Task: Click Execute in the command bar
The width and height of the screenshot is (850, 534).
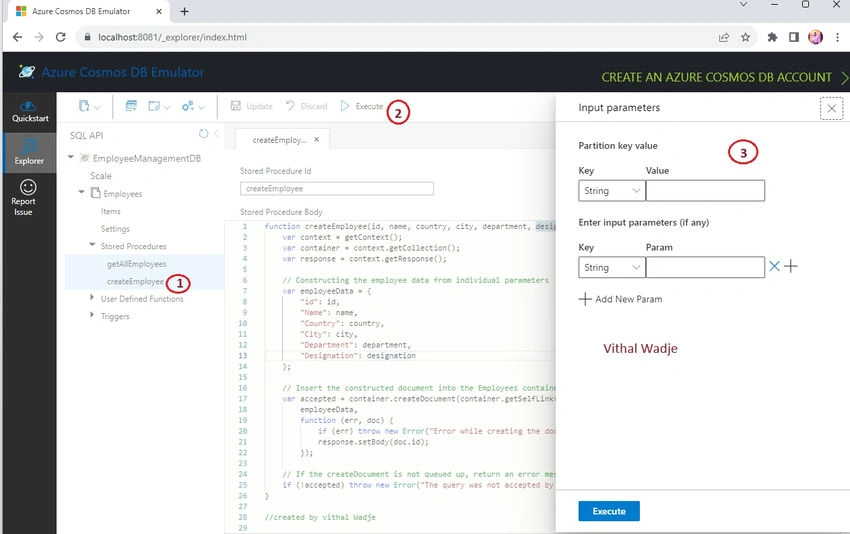Action: pos(362,106)
